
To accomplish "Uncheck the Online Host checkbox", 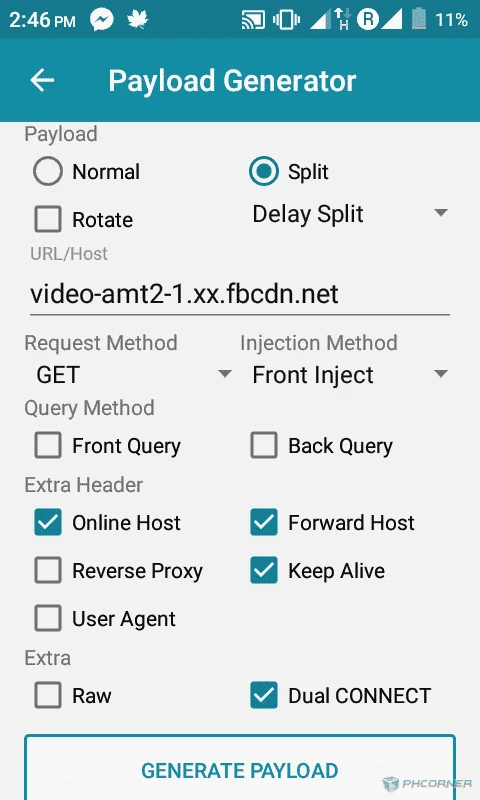I will (x=48, y=522).
